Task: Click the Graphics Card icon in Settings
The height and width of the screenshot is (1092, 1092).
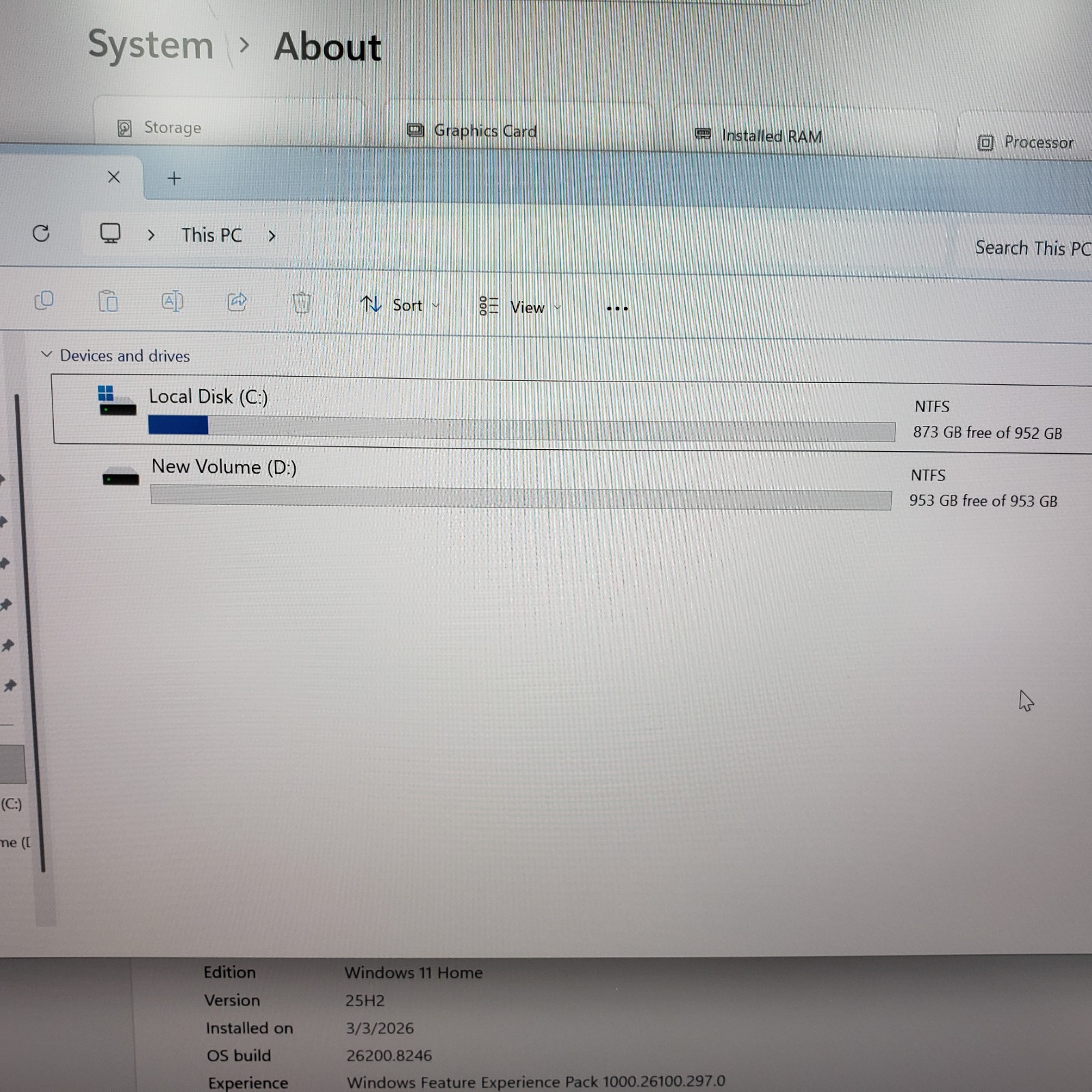Action: coord(415,130)
